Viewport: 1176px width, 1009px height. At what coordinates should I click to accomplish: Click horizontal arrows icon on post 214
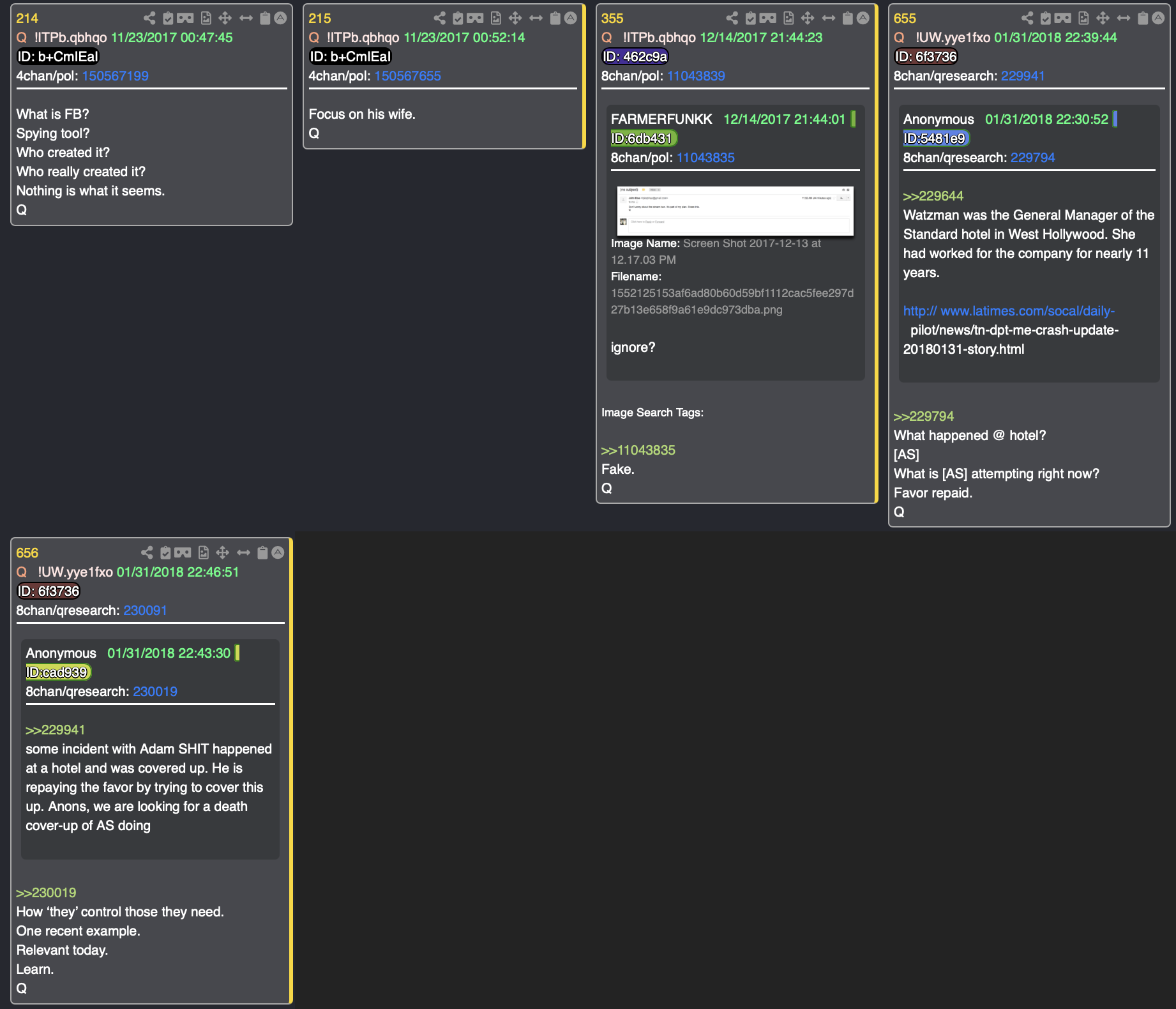coord(246,18)
